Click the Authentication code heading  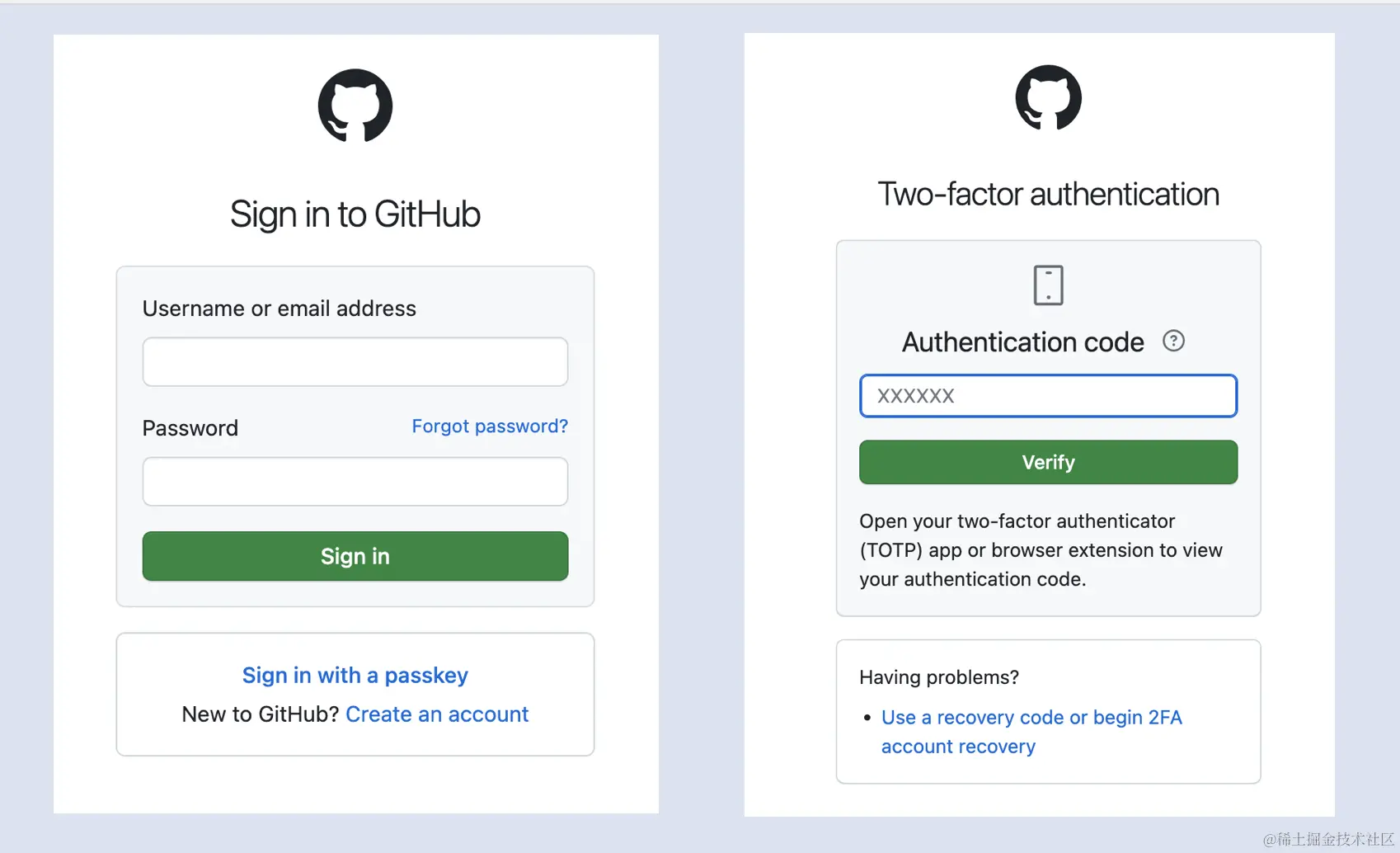[x=1022, y=342]
